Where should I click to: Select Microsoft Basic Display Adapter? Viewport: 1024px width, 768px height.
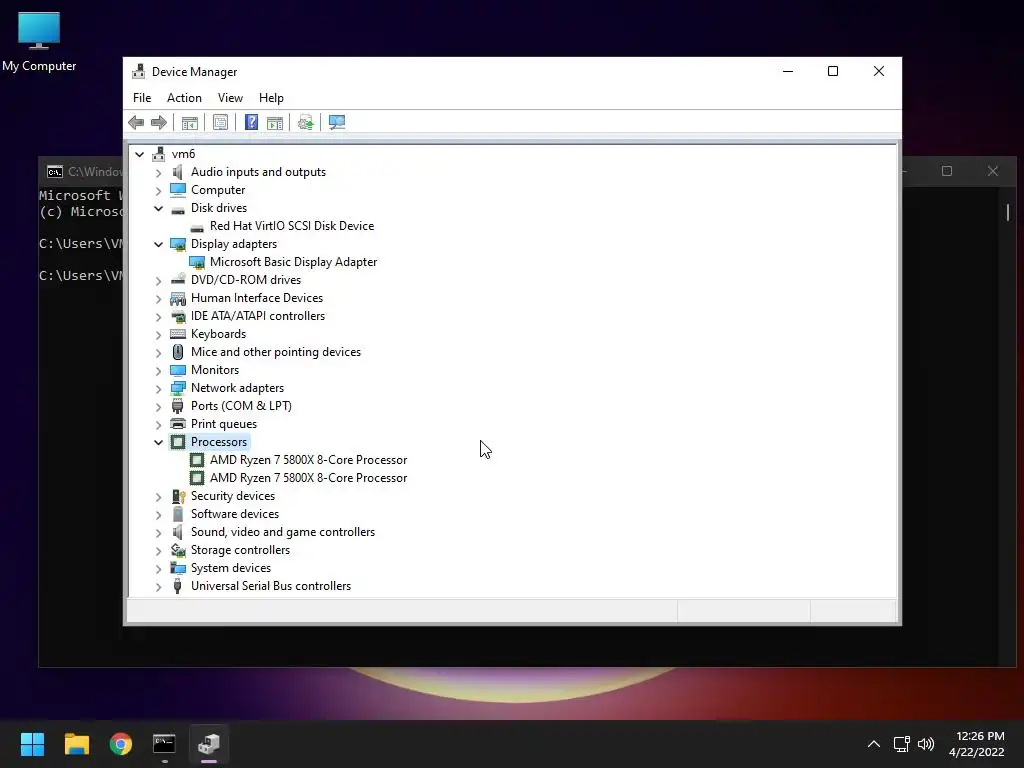pos(293,262)
